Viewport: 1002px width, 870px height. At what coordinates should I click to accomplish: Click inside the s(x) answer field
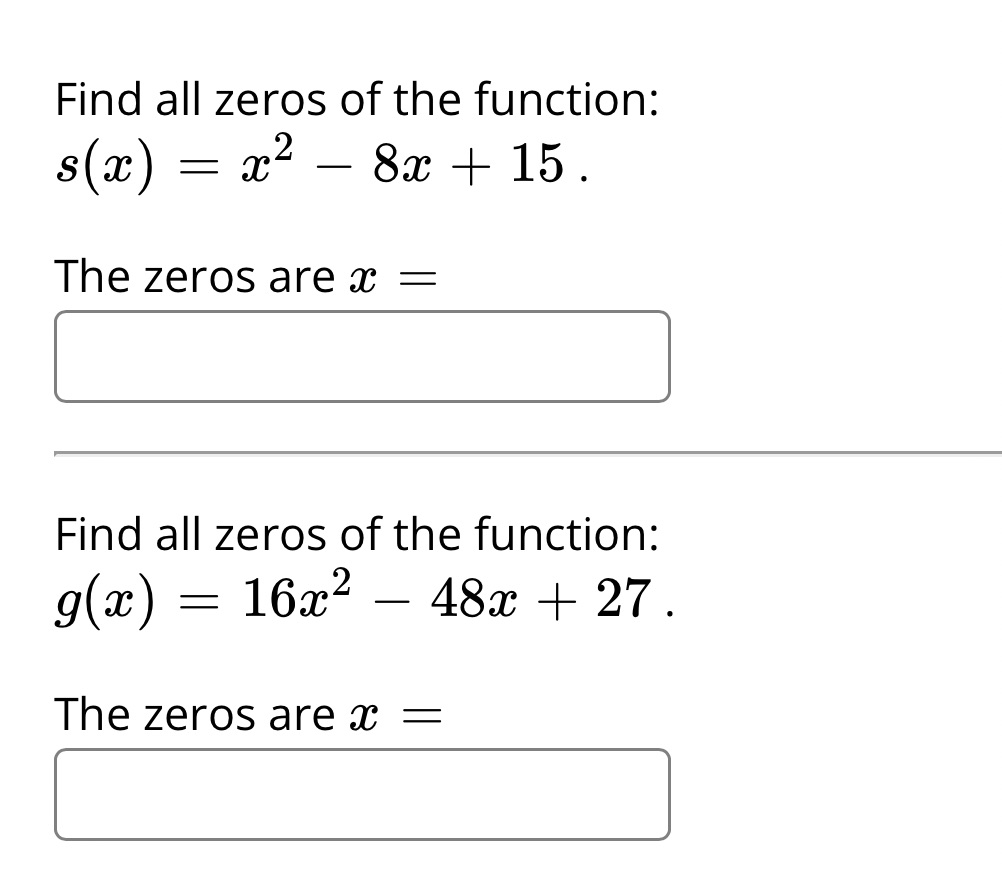[x=362, y=356]
